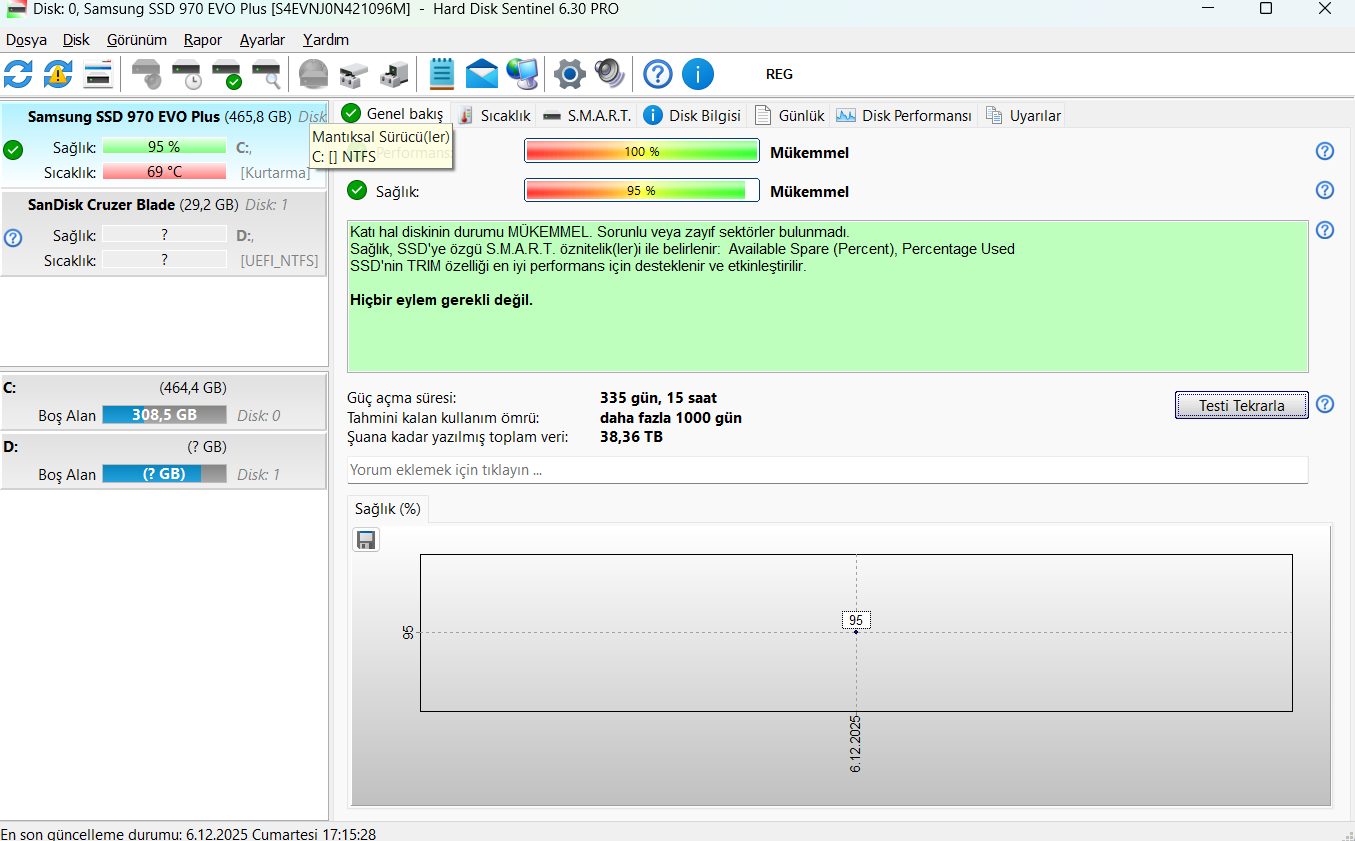
Task: Open the Dosya menu
Action: coord(26,40)
